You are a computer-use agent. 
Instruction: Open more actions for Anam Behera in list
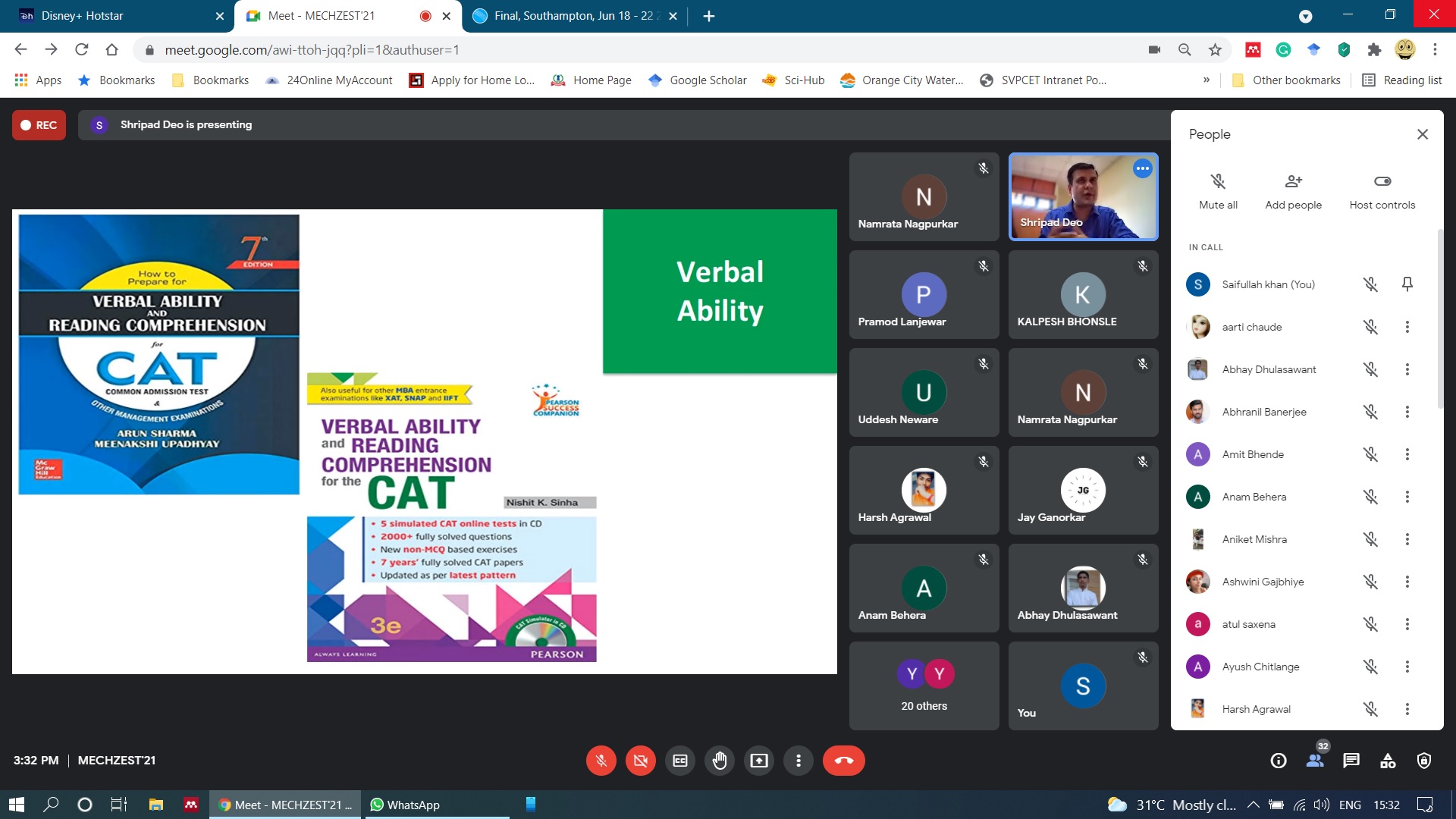[1407, 497]
